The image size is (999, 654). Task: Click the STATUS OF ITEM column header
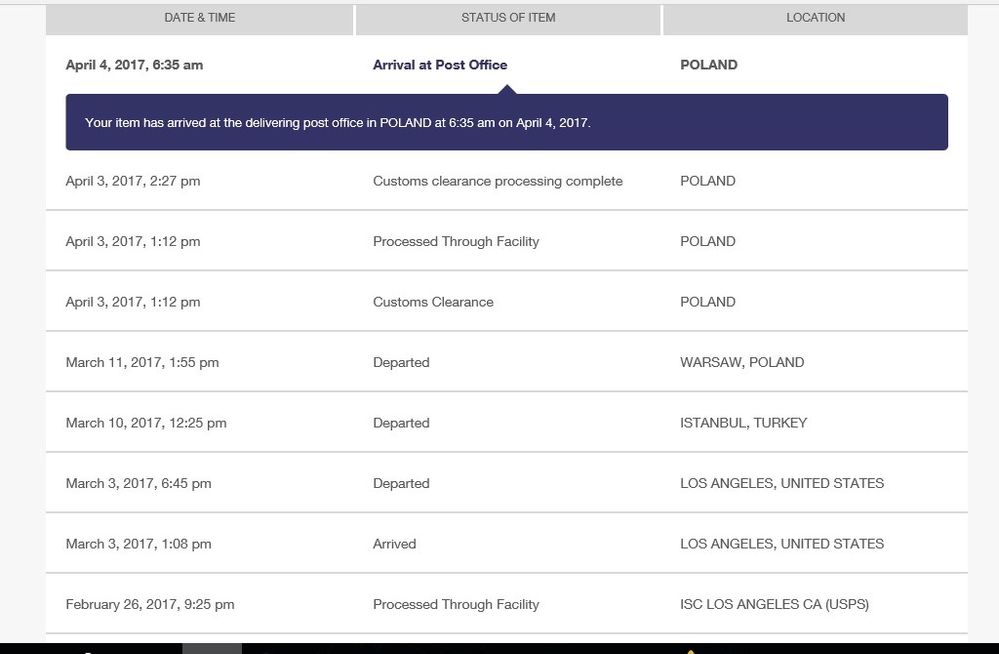pos(507,17)
